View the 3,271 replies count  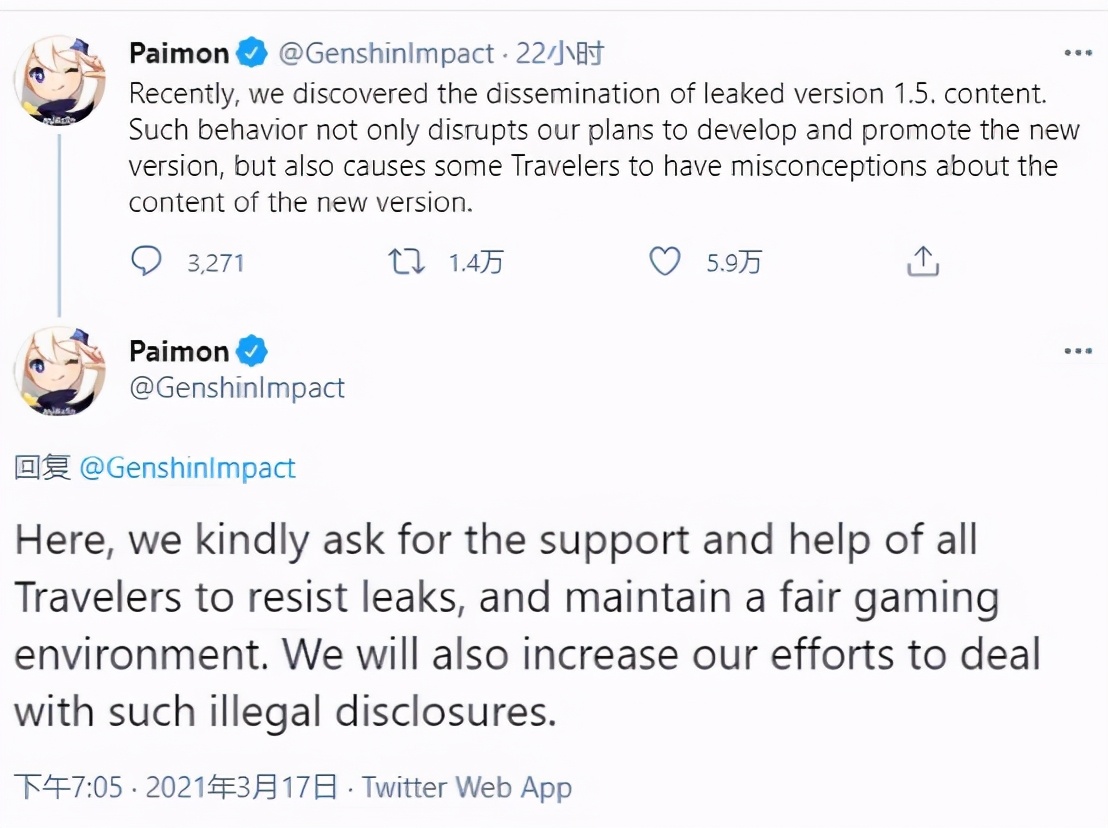(216, 263)
